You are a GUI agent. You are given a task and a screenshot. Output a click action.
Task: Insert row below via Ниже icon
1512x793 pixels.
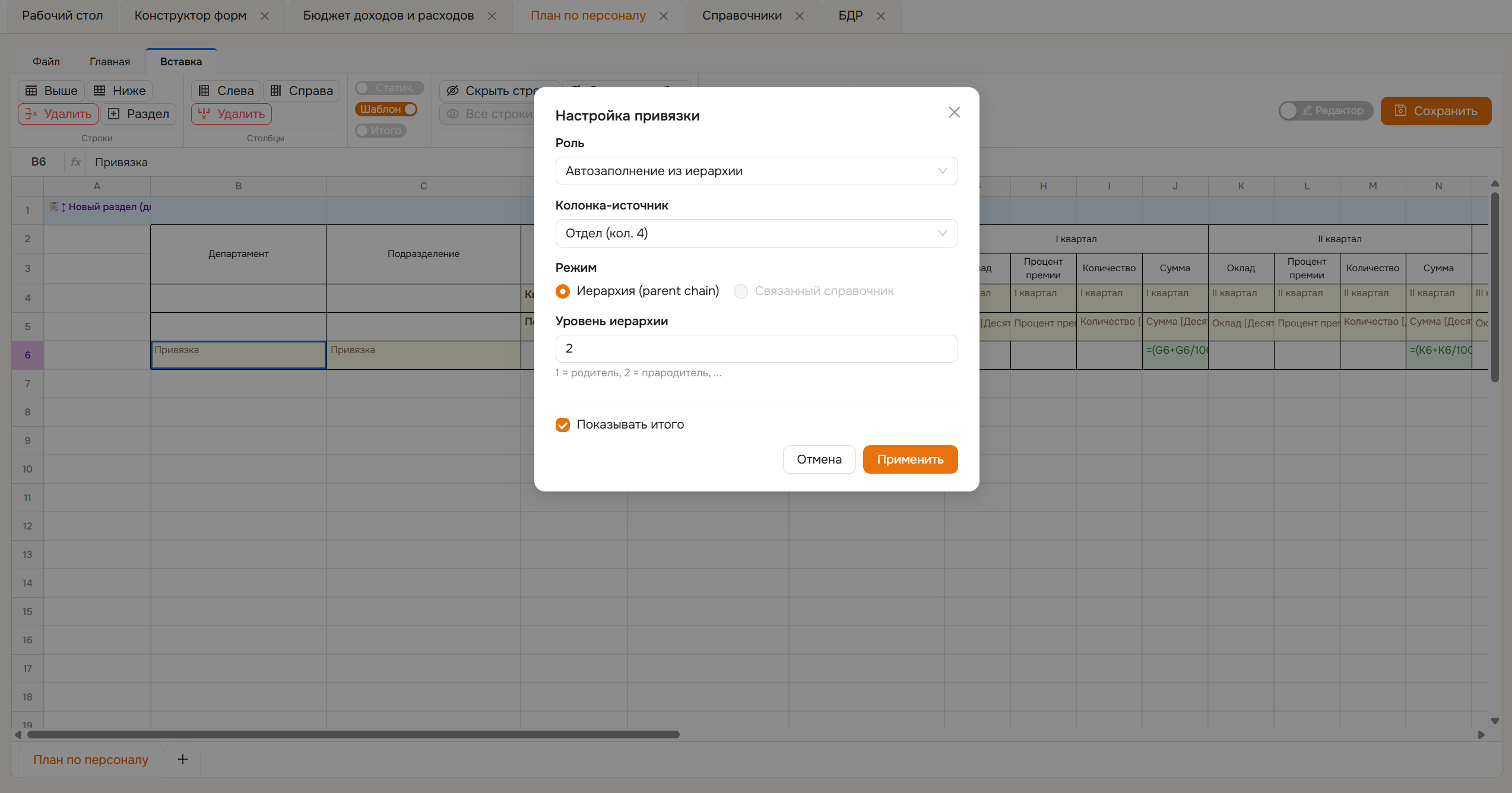tap(120, 91)
